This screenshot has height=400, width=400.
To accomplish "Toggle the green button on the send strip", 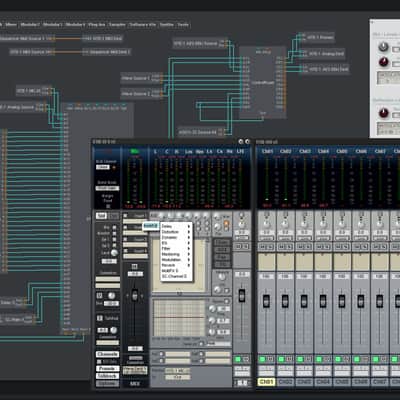I will [x=238, y=359].
